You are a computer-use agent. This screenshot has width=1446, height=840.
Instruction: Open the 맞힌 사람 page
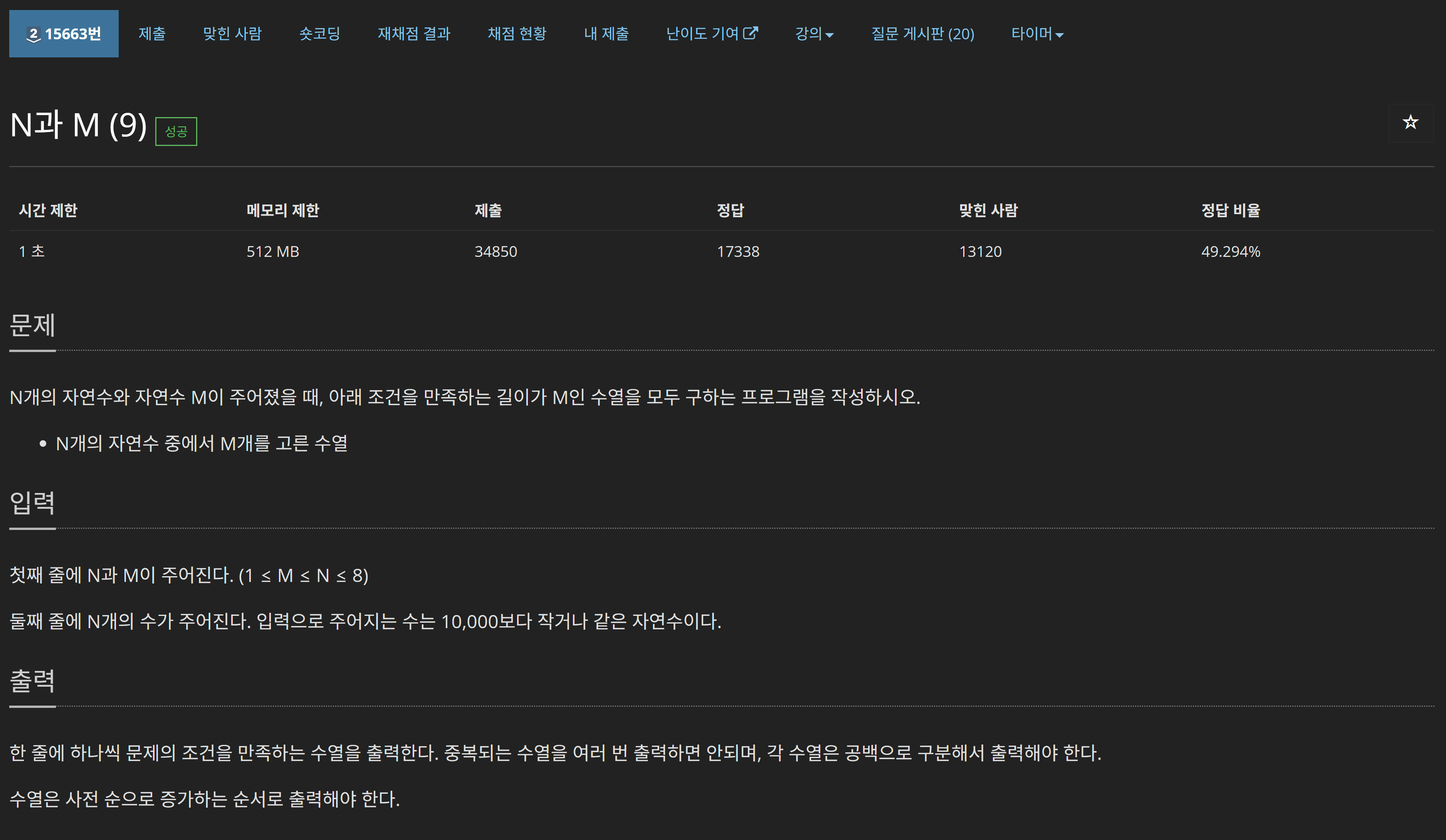[x=232, y=34]
